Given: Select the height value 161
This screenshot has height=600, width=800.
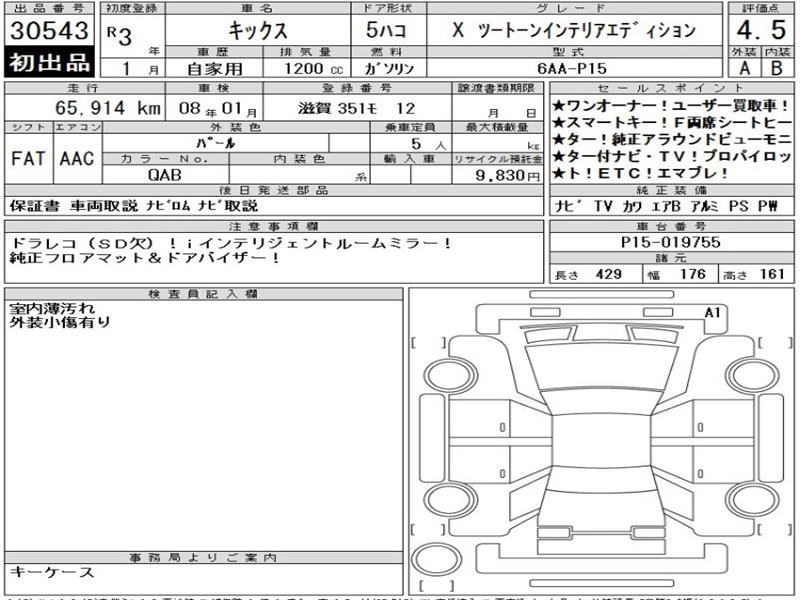Looking at the screenshot, I should [x=771, y=274].
